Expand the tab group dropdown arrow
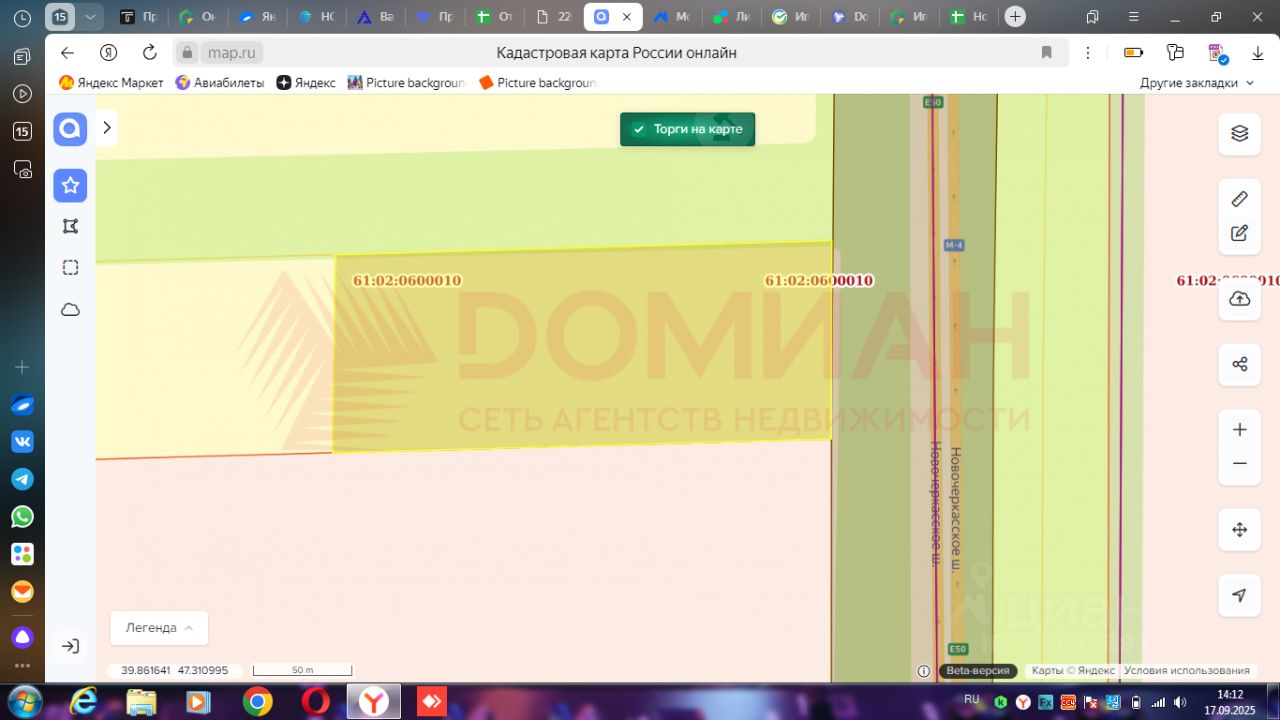The height and width of the screenshot is (720, 1280). (x=91, y=17)
